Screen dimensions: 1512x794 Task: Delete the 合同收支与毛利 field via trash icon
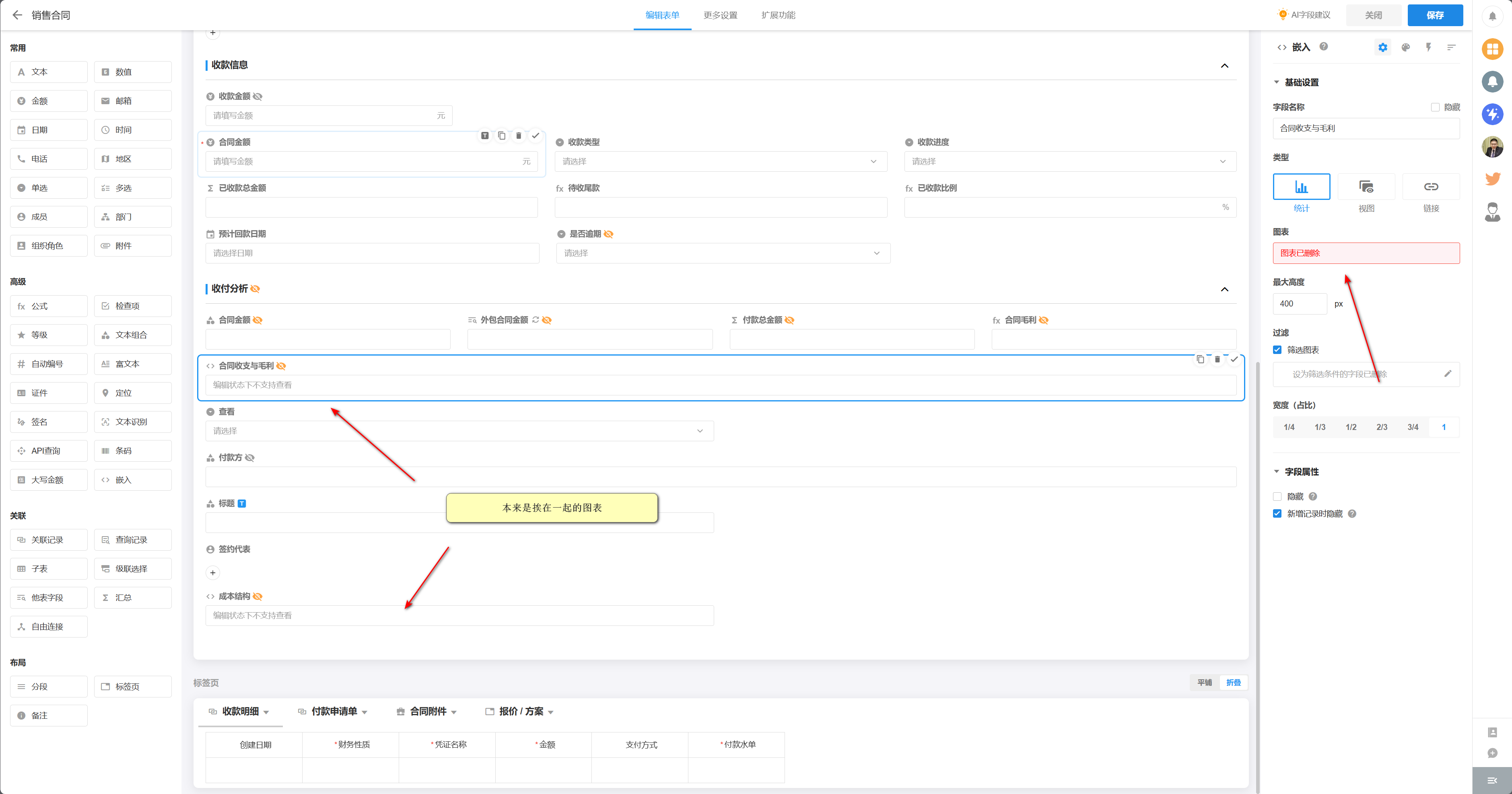(1217, 359)
